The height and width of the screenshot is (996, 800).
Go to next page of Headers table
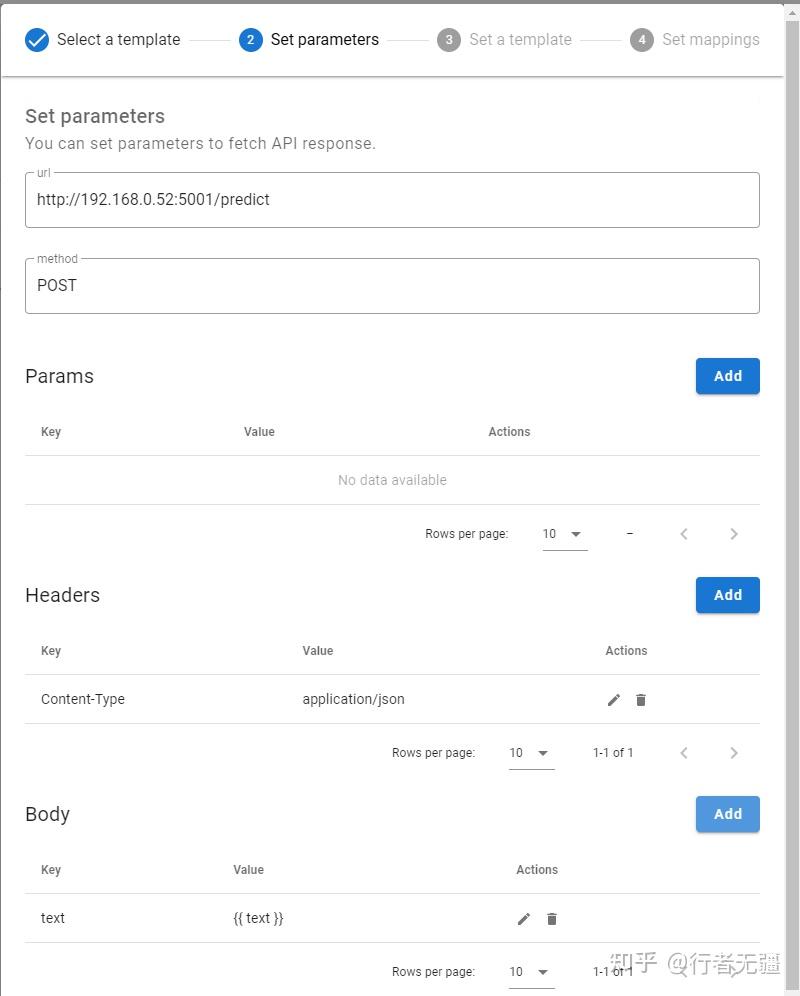coord(734,753)
